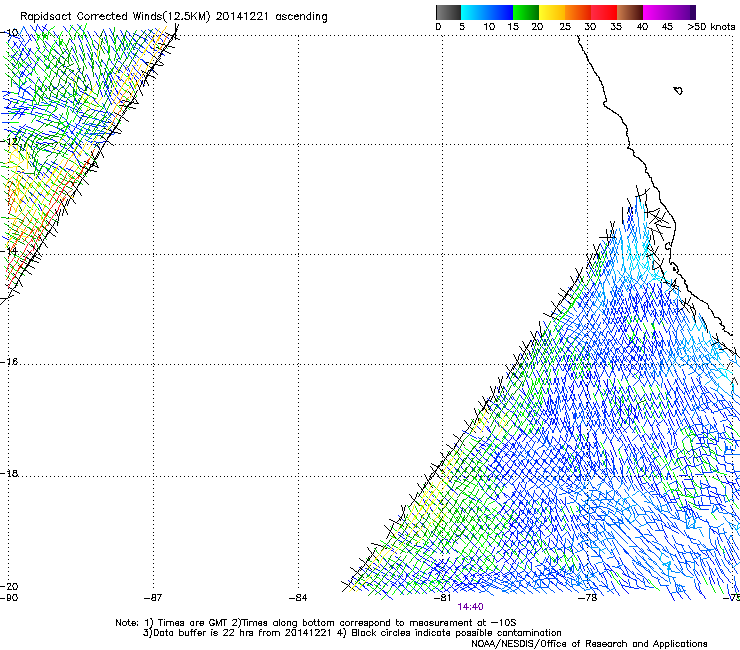Click the 'NOAA/NESDIS/Office of Research and Applications' credit
Viewport: 740px width, 650px height.
tap(589, 643)
